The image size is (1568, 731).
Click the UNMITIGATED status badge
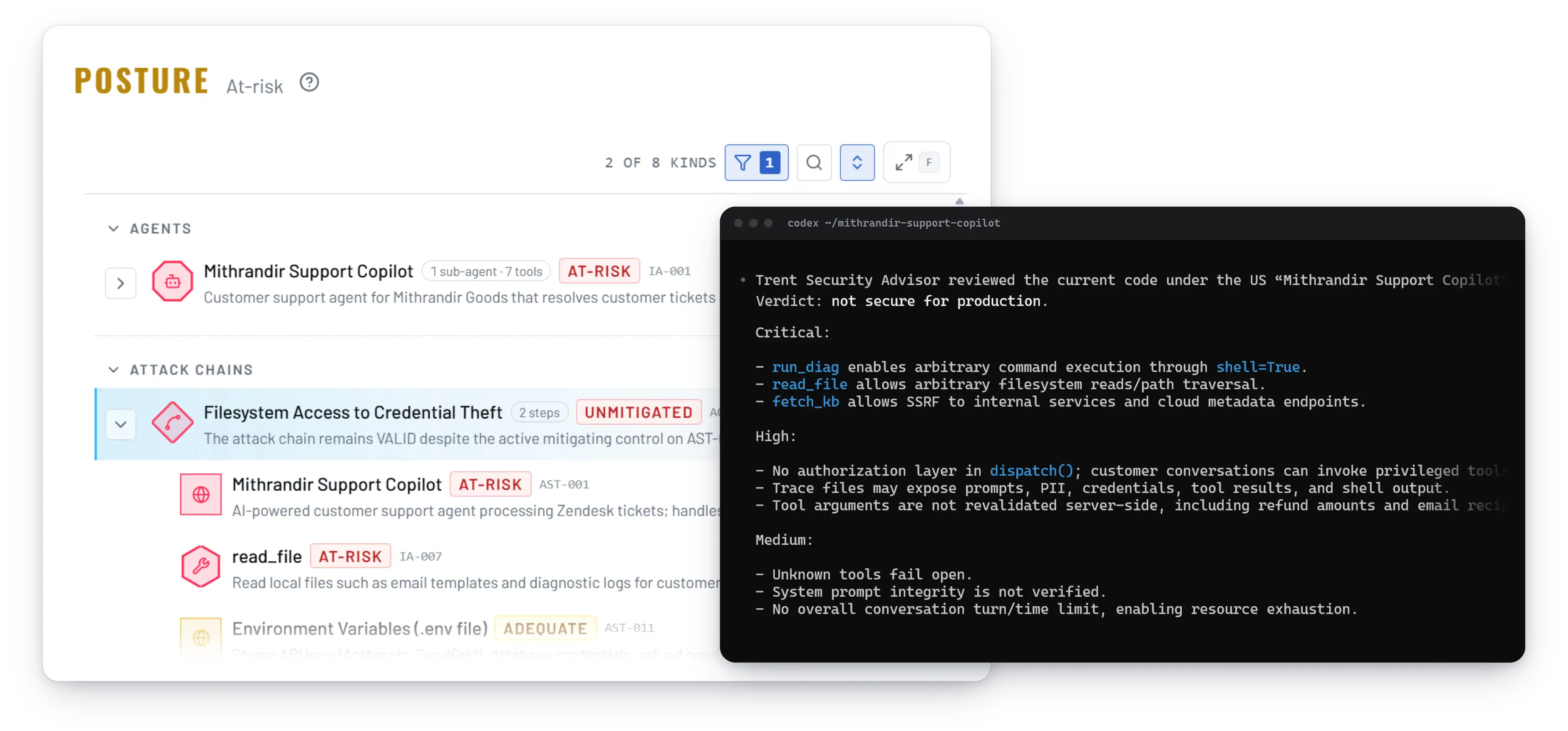(x=639, y=413)
